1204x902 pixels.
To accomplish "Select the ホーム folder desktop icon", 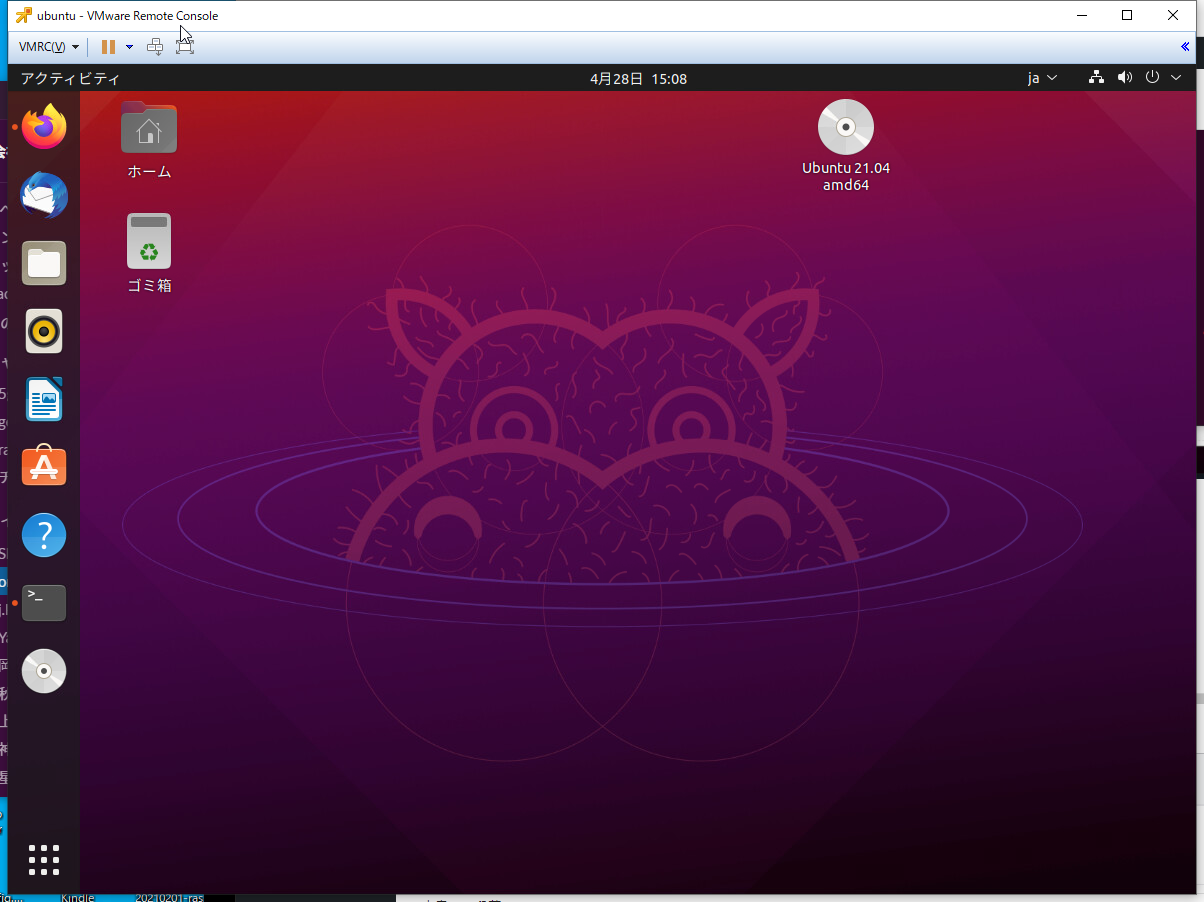I will pos(149,140).
